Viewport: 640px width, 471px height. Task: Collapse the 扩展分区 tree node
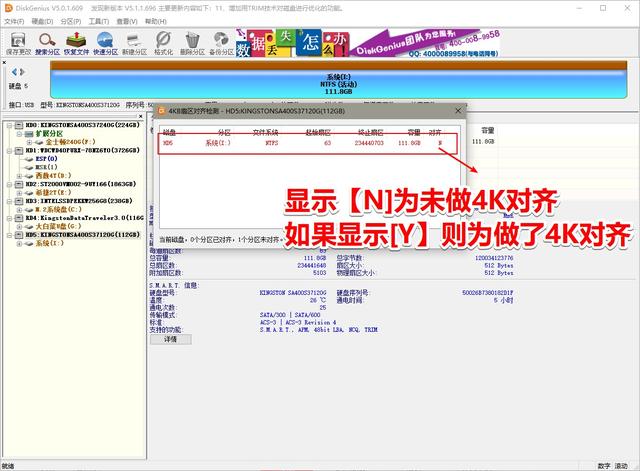(x=19, y=133)
